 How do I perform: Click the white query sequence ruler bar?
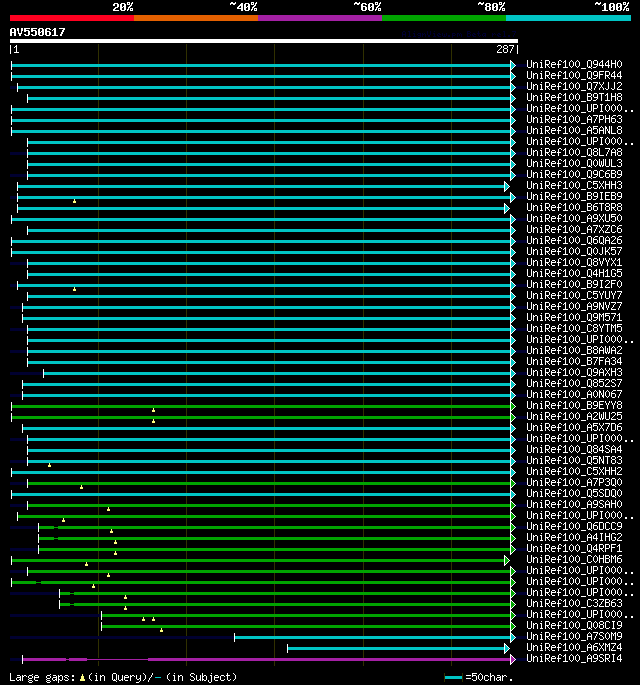click(x=264, y=41)
